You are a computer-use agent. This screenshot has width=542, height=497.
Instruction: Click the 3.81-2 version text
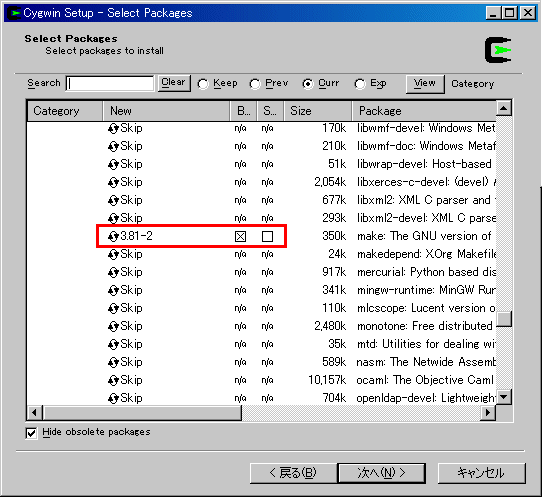(136, 236)
